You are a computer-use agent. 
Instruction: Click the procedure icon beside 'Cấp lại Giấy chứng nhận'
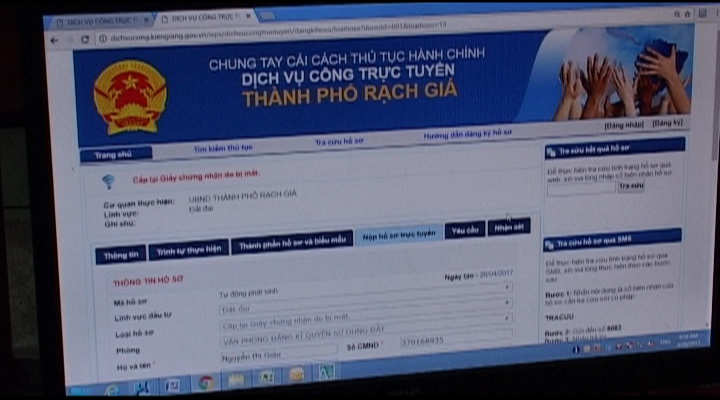point(108,182)
